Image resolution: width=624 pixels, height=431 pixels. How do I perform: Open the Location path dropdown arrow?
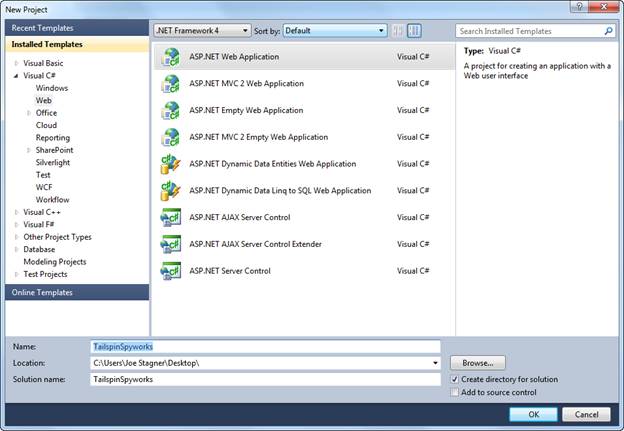pos(435,363)
